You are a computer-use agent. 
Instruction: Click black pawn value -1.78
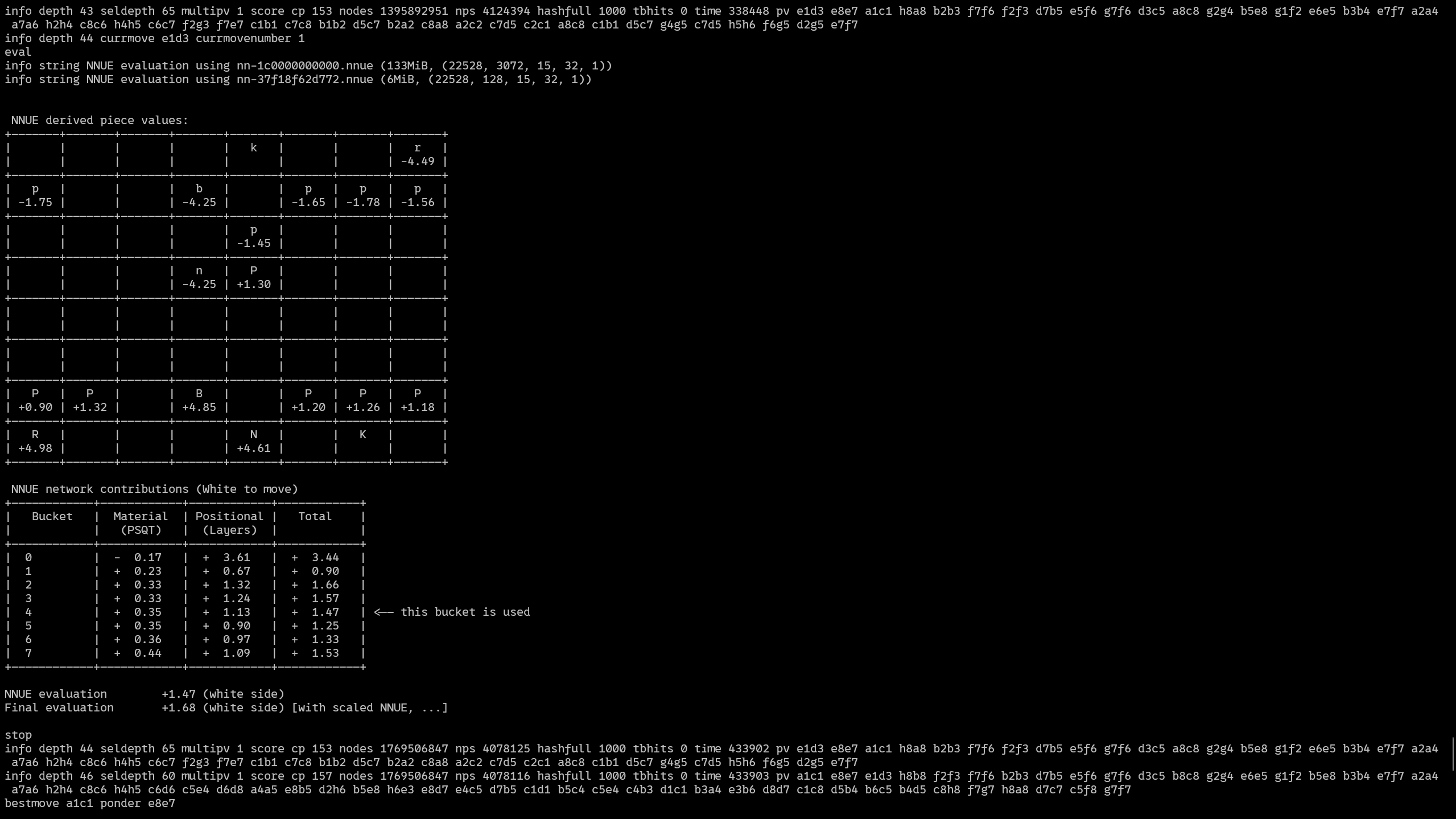point(363,202)
